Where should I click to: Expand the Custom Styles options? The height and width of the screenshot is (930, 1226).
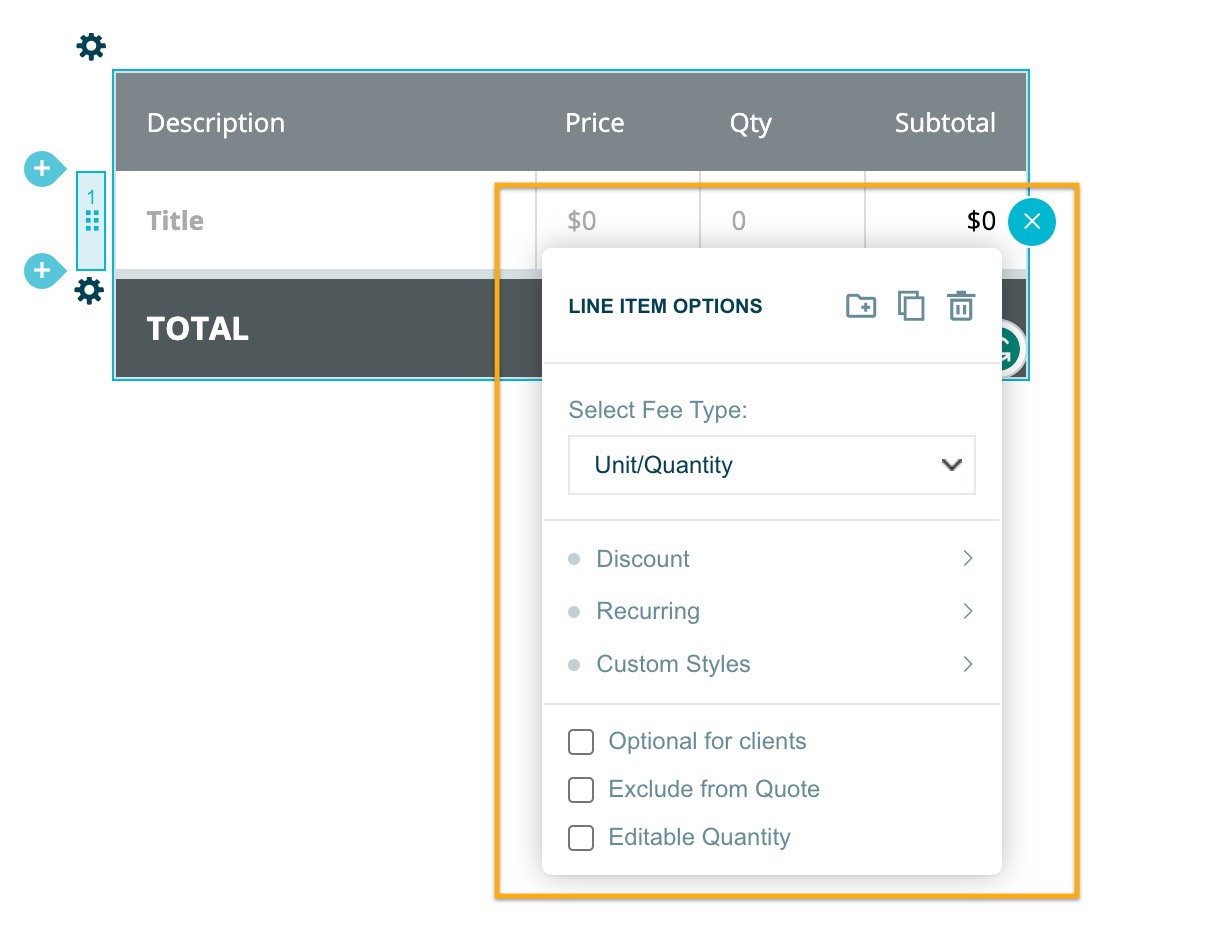coord(772,664)
